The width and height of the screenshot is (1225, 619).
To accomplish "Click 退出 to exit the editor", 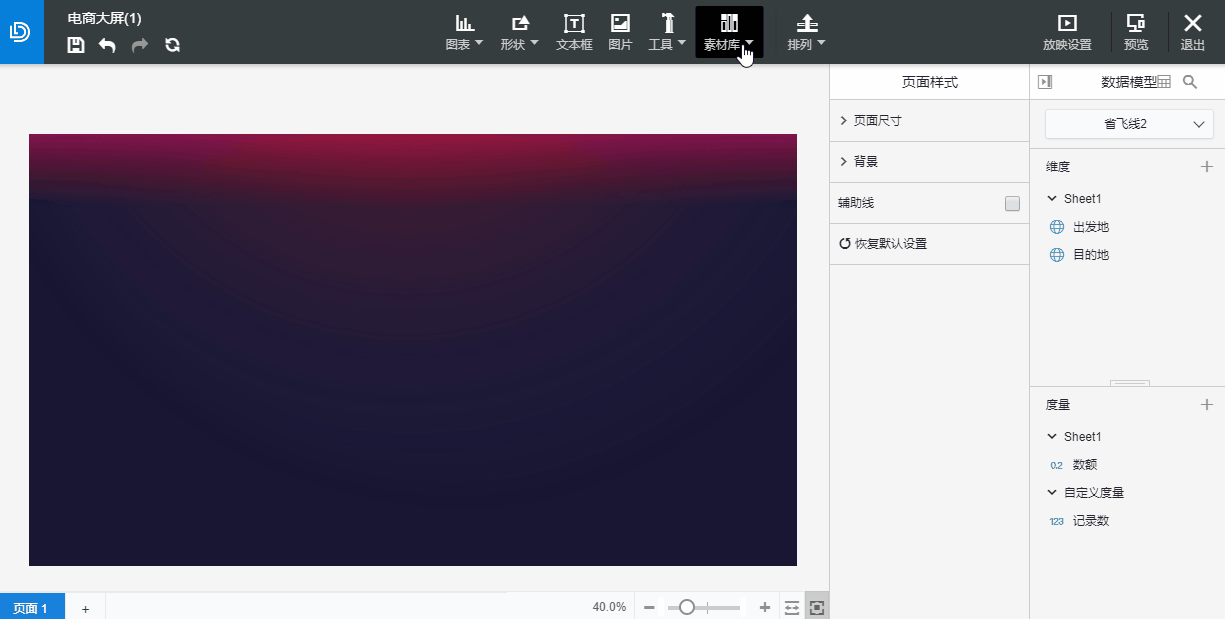I will coord(1192,32).
